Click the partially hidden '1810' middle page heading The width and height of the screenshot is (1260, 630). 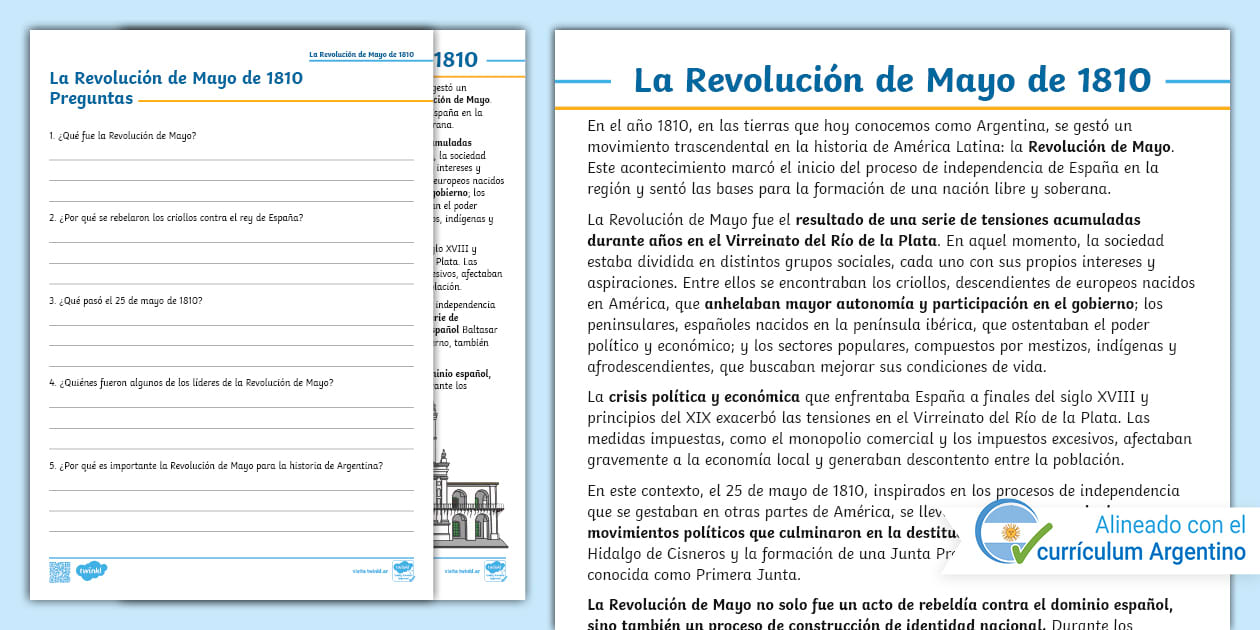[x=456, y=59]
